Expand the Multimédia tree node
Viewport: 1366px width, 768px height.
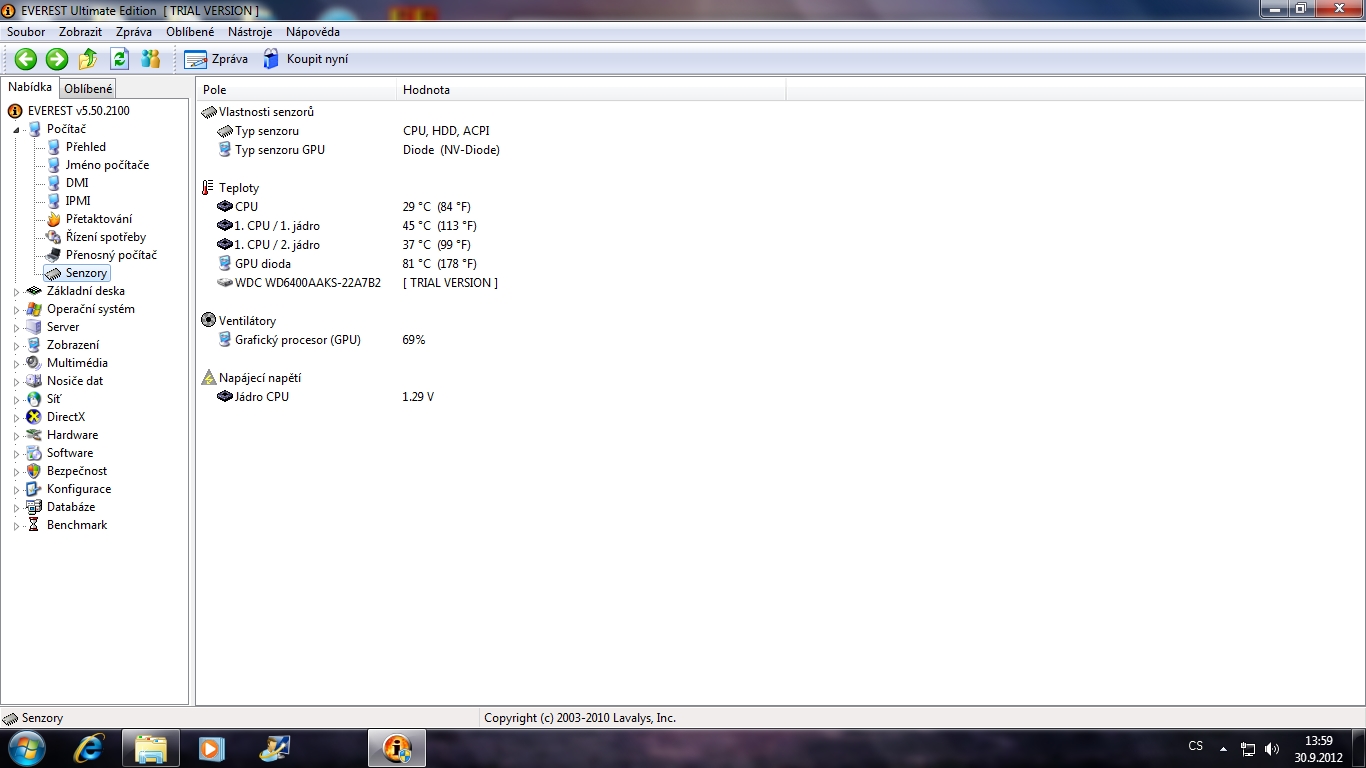pos(16,363)
